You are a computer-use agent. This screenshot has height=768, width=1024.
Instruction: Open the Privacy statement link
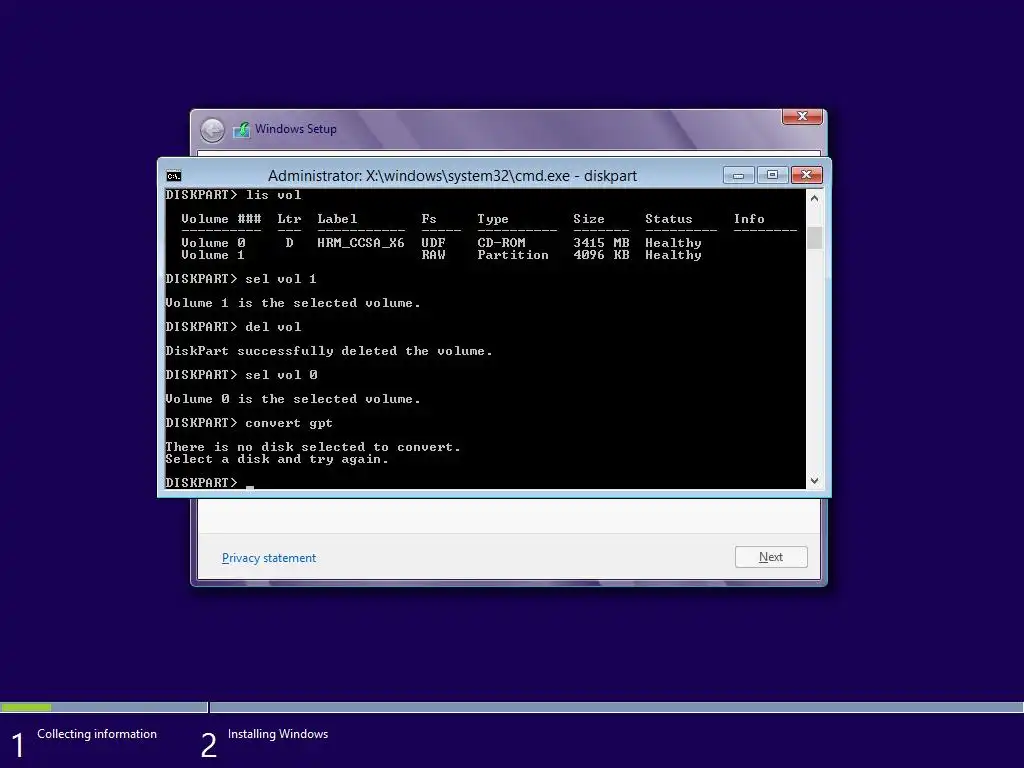(268, 558)
